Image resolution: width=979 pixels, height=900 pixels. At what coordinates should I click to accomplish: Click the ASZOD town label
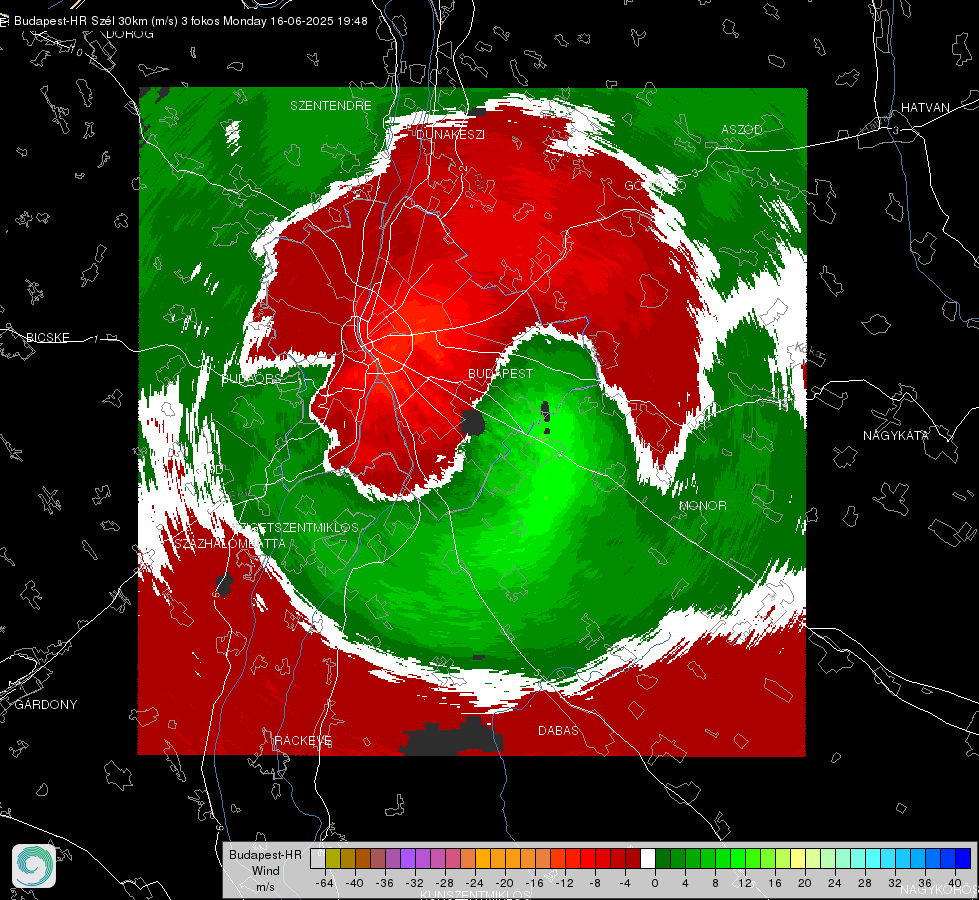[x=742, y=129]
